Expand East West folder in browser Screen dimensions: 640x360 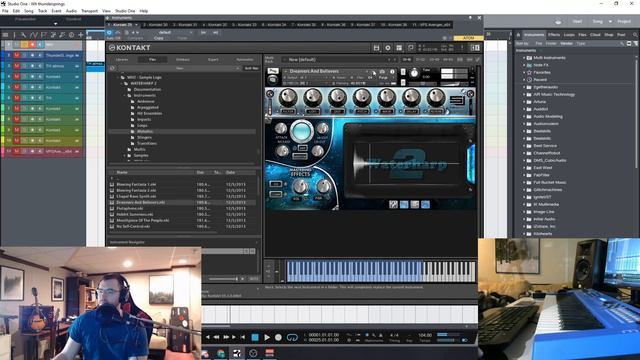click(x=524, y=168)
